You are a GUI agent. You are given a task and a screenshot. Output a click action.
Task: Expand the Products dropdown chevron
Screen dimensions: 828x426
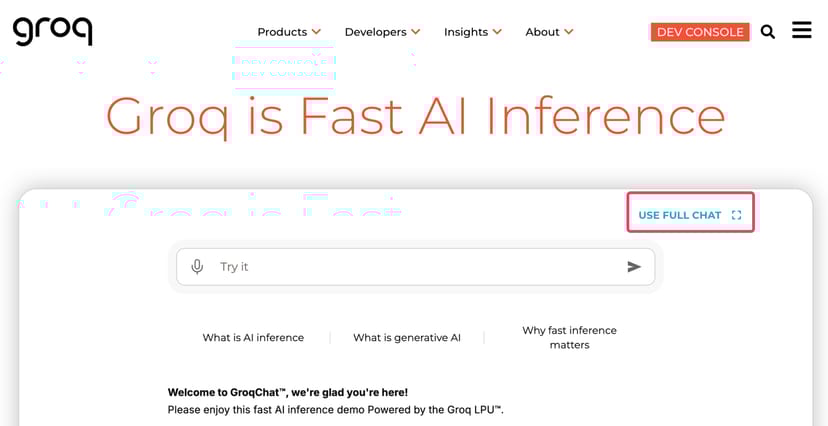pyautogui.click(x=316, y=32)
